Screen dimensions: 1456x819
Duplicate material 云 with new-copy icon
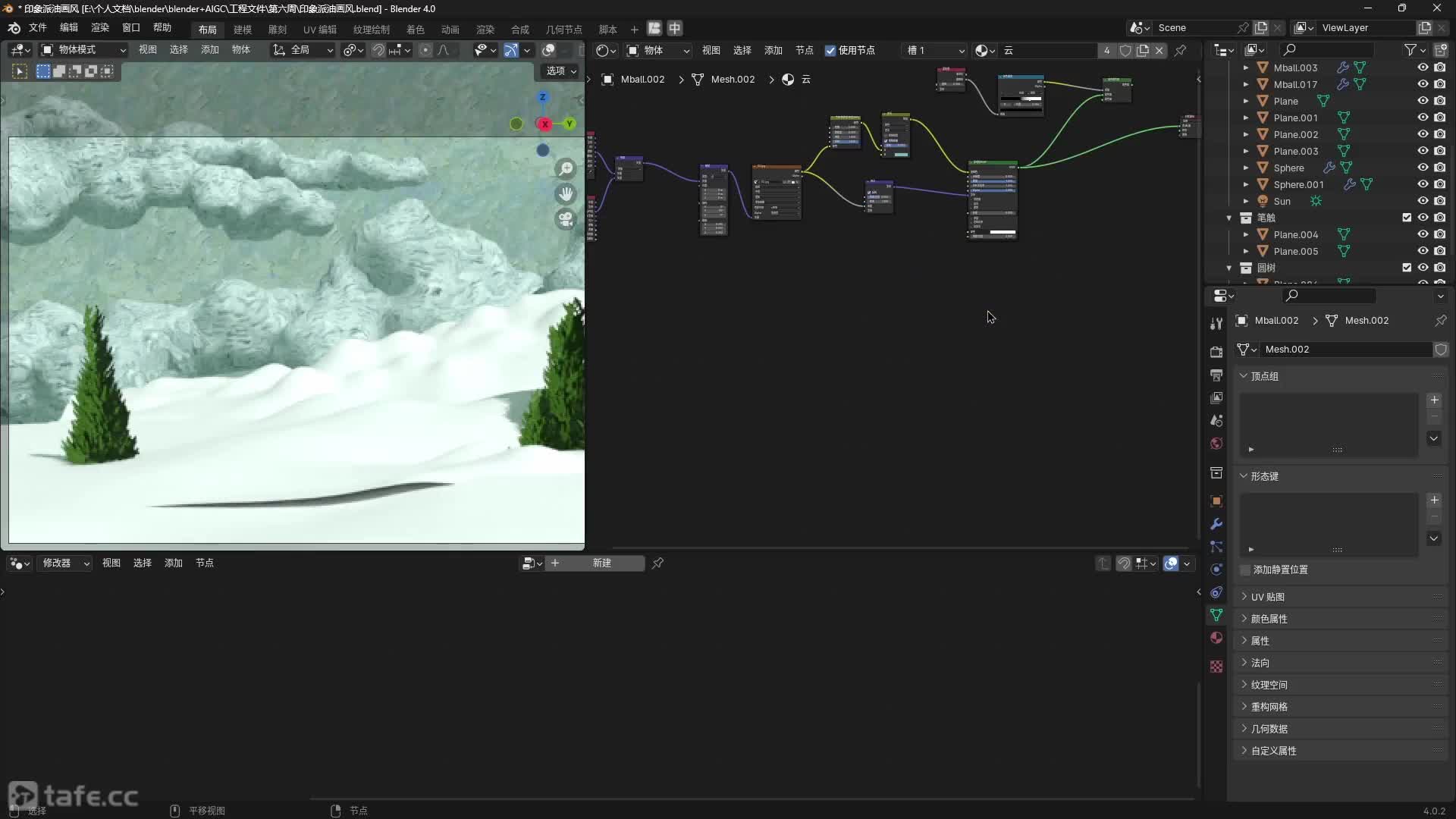(1142, 50)
